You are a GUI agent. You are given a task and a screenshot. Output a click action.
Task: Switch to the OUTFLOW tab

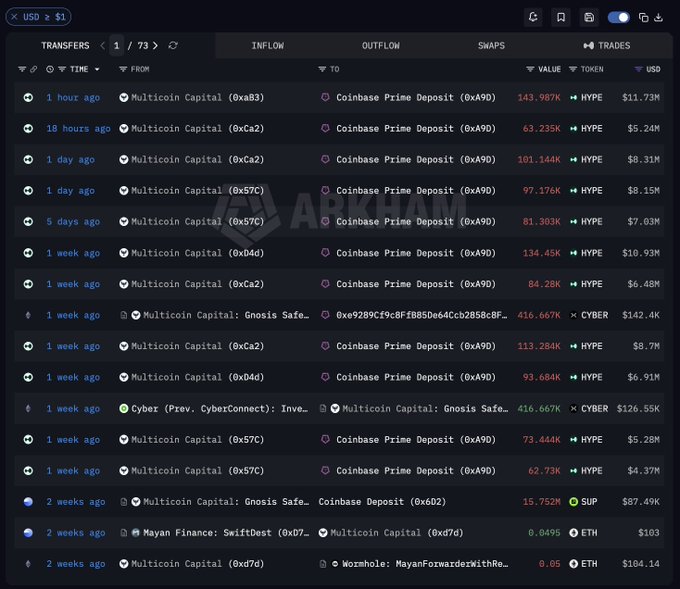click(x=381, y=46)
